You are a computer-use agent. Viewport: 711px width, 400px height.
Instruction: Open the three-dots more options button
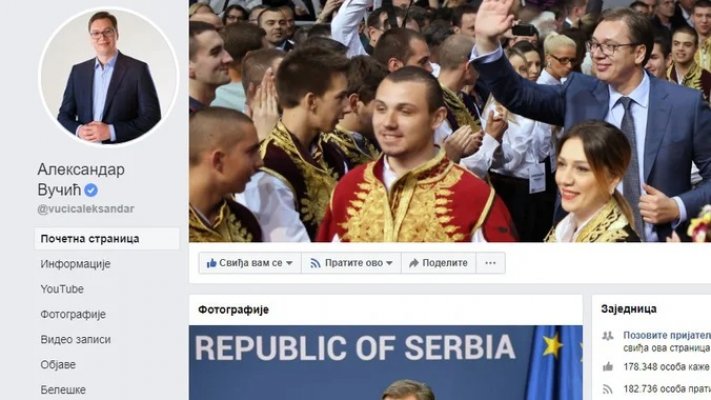(x=491, y=263)
